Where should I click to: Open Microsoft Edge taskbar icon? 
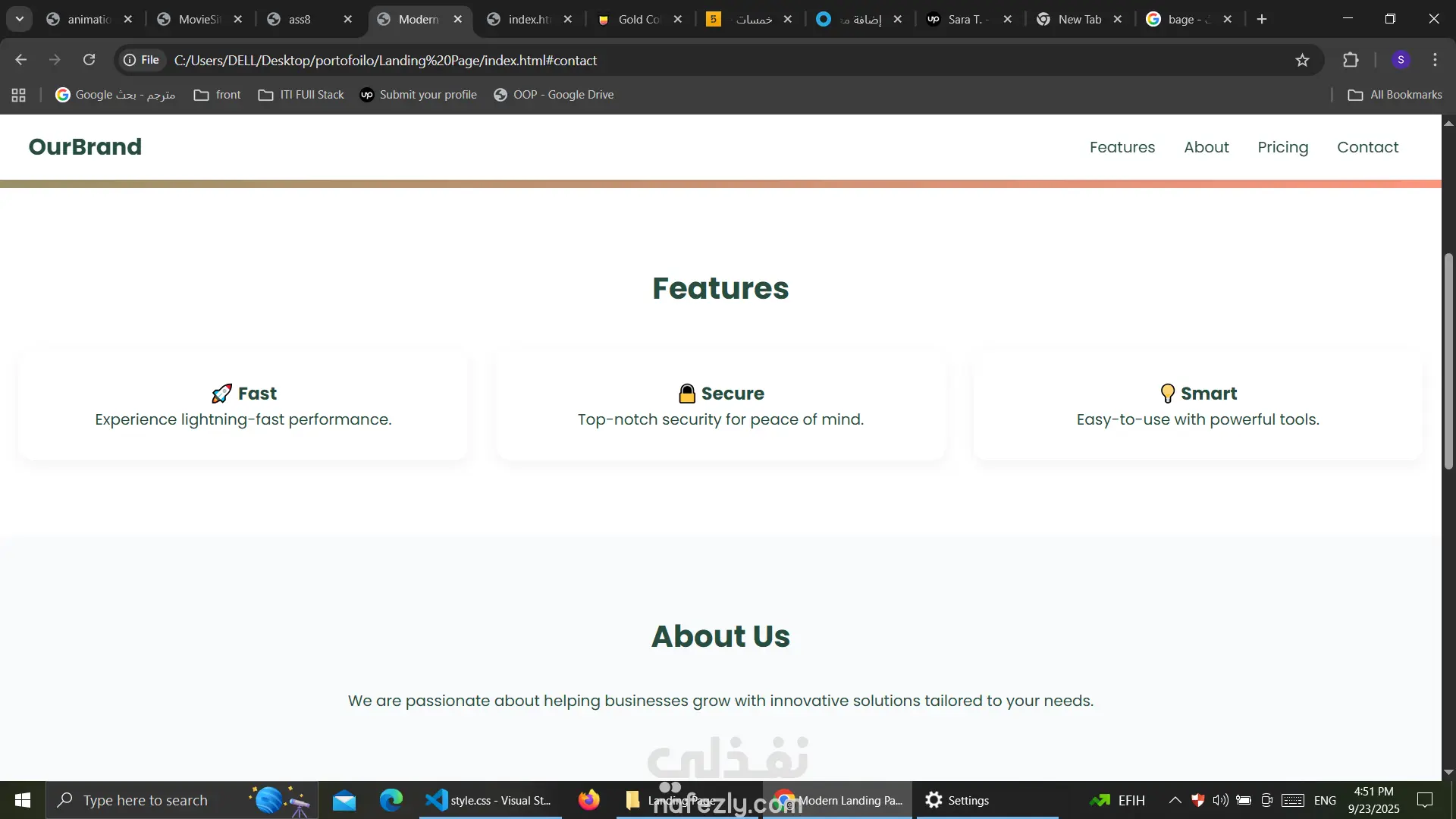(x=391, y=800)
